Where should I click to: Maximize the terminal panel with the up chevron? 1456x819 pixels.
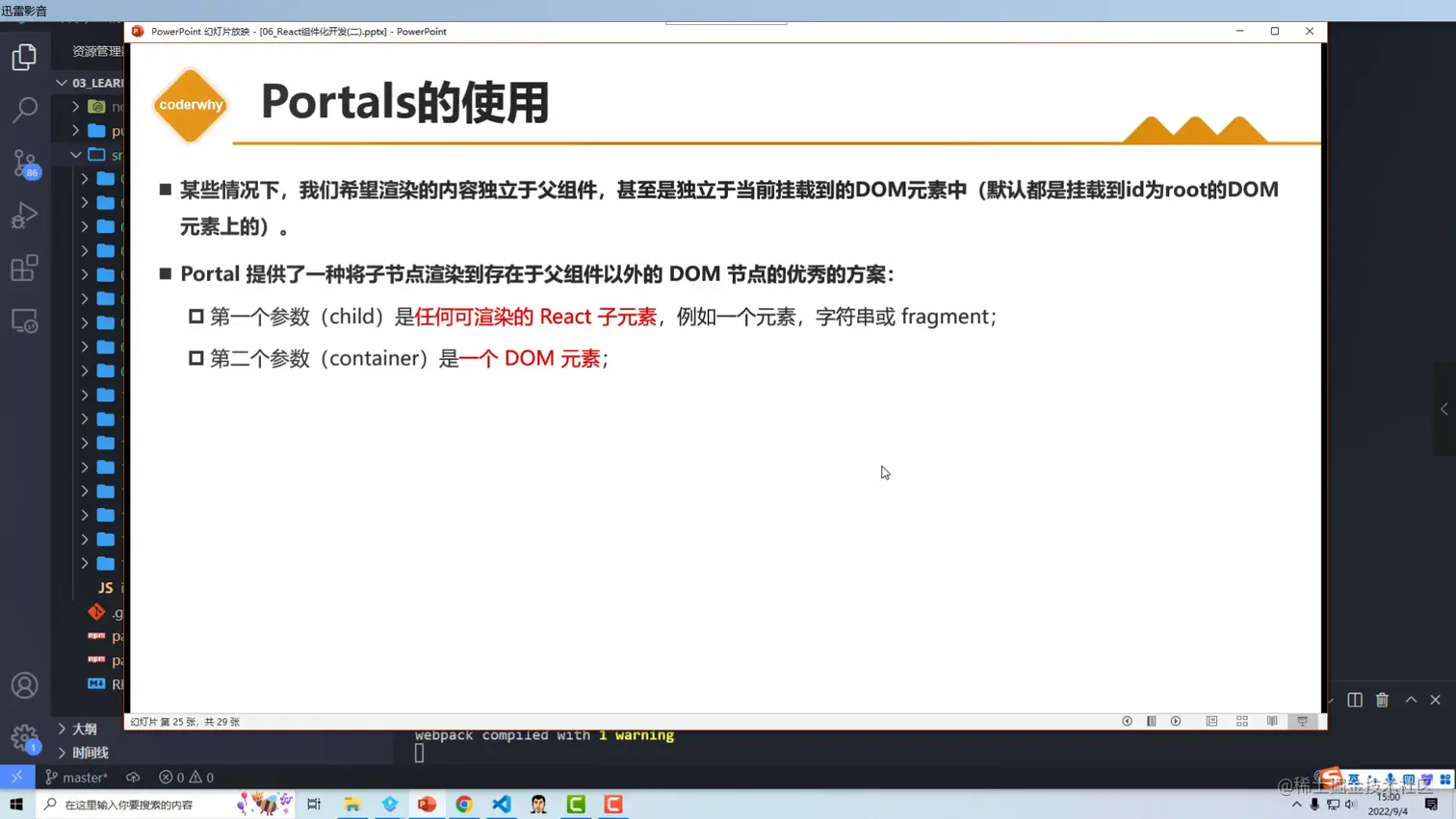click(x=1411, y=700)
